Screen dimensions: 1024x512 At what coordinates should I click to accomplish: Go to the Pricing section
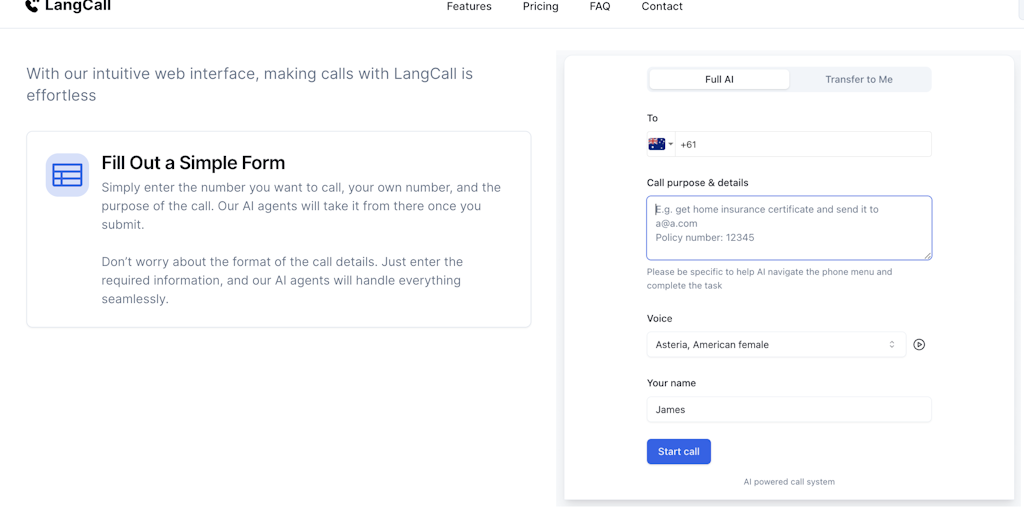pyautogui.click(x=540, y=7)
